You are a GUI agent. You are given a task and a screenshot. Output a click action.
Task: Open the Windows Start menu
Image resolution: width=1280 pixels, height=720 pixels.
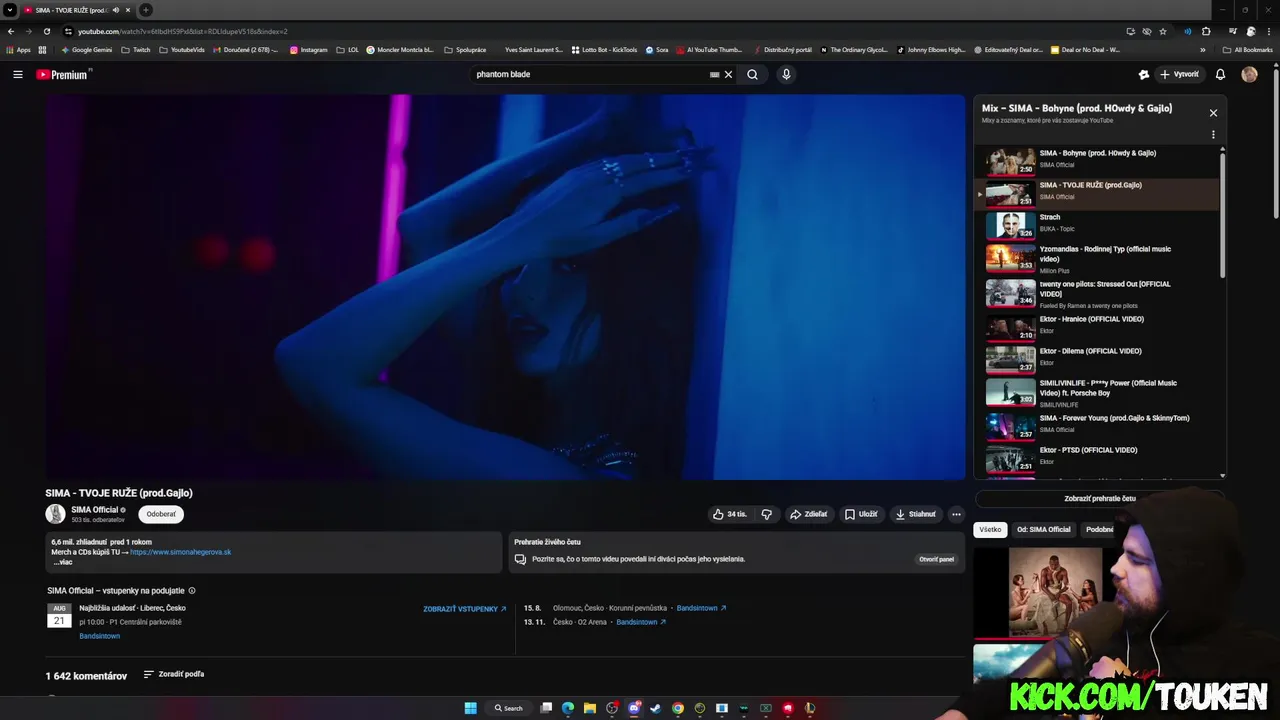point(470,708)
